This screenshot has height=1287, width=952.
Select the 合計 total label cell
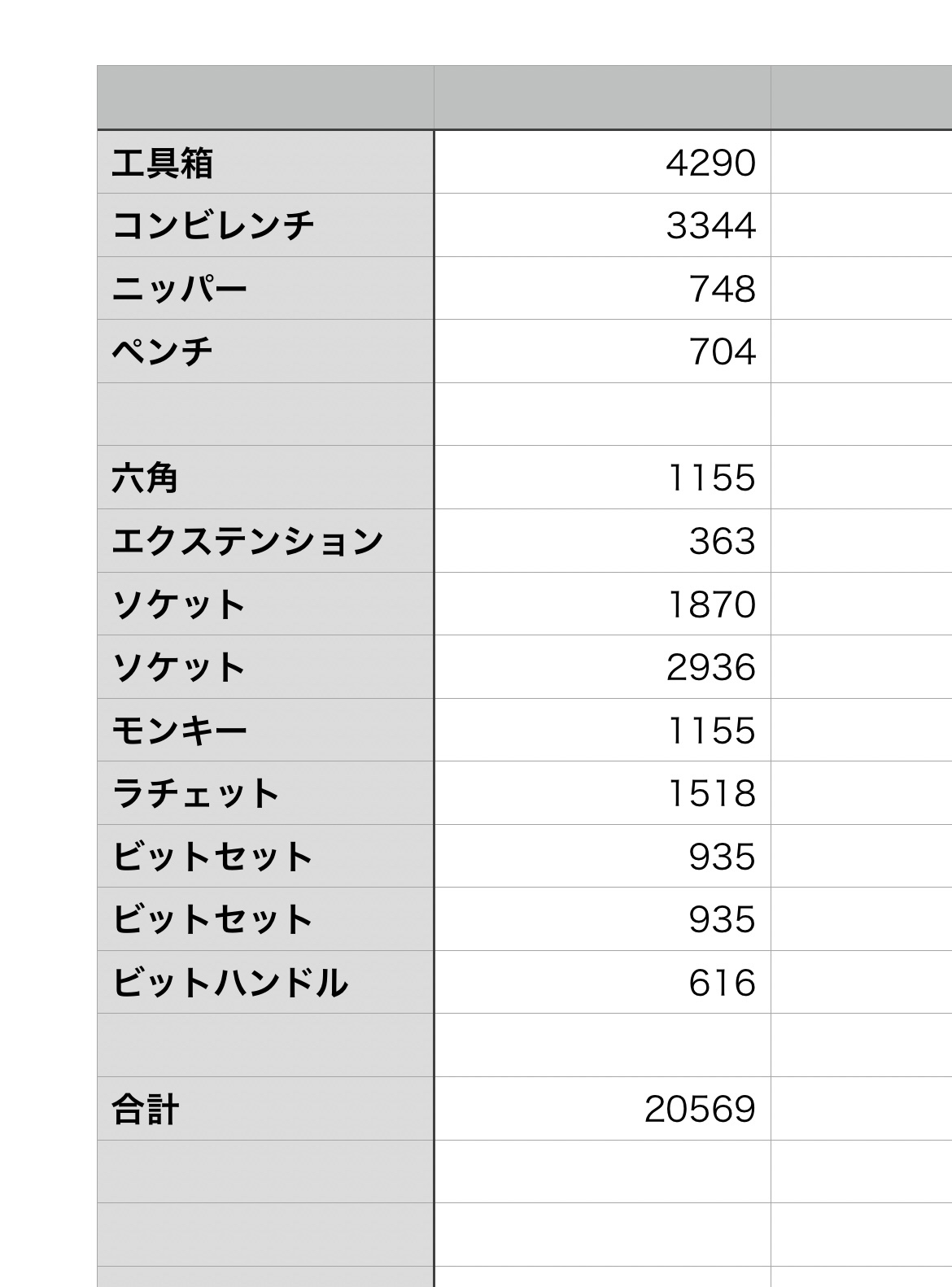tap(265, 1109)
